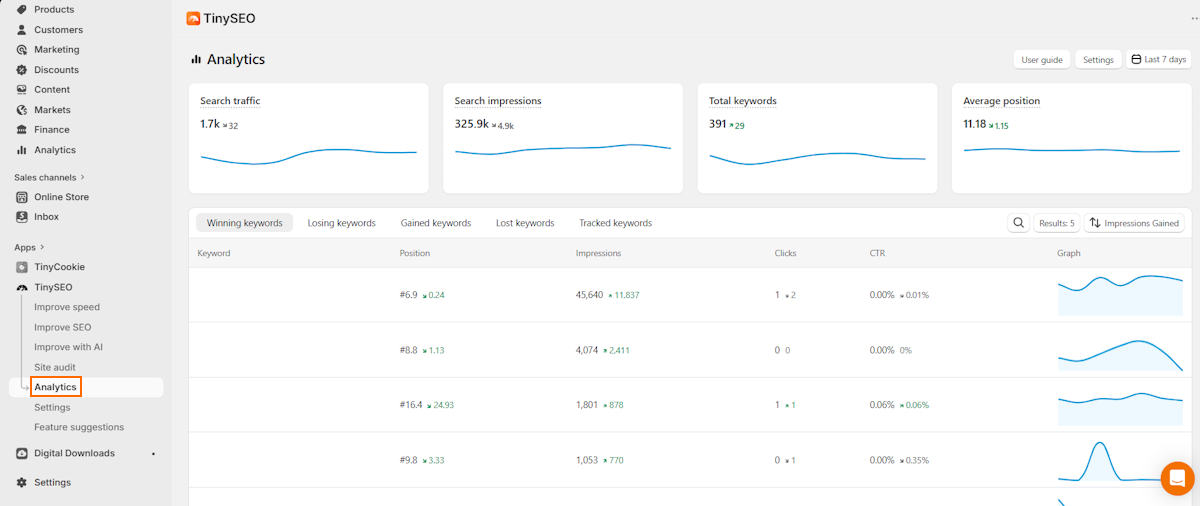Viewport: 1200px width, 506px height.
Task: Click the main Analytics bar chart icon
Action: pos(22,150)
